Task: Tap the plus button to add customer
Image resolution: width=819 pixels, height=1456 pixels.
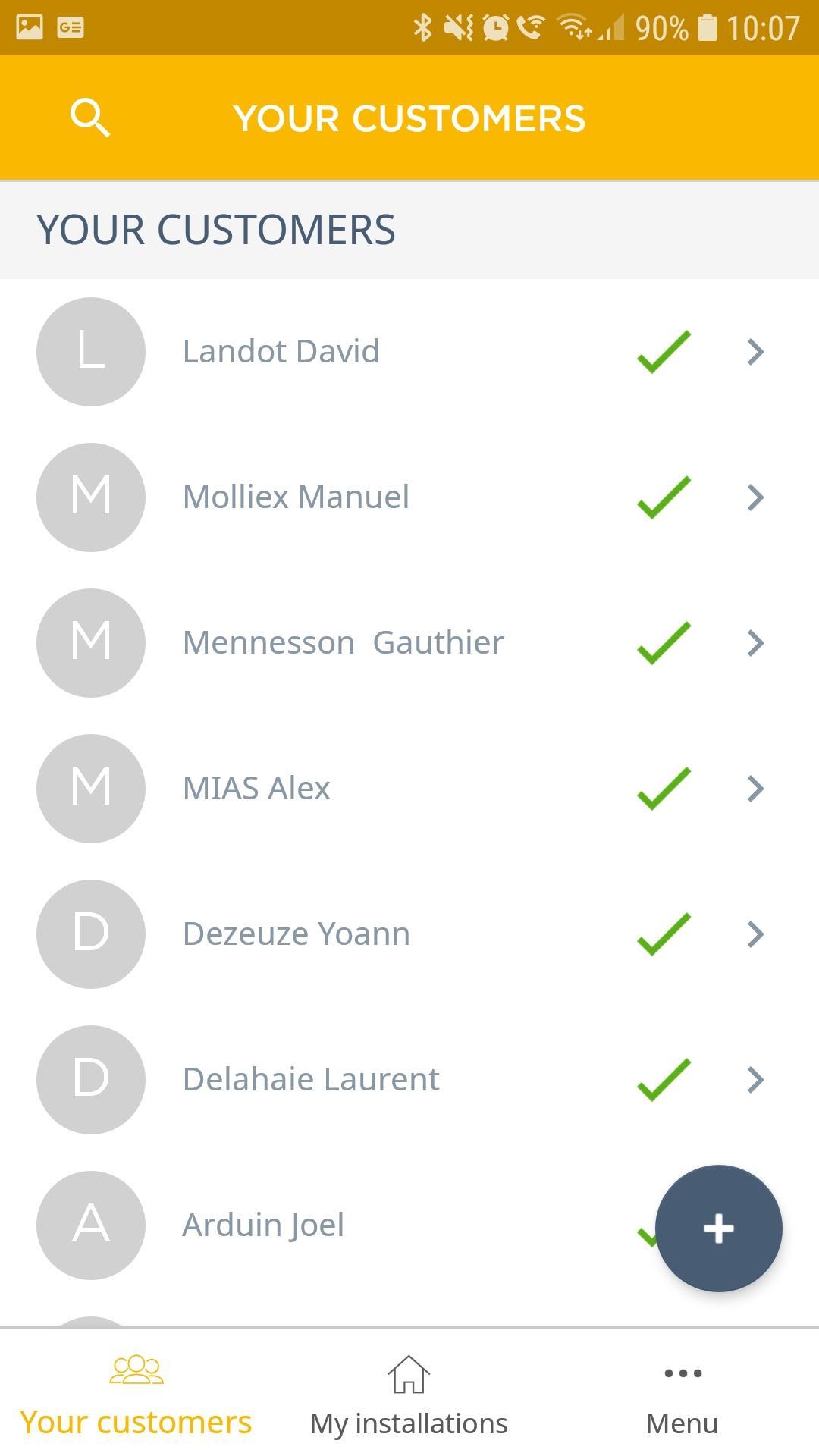Action: (x=718, y=1228)
